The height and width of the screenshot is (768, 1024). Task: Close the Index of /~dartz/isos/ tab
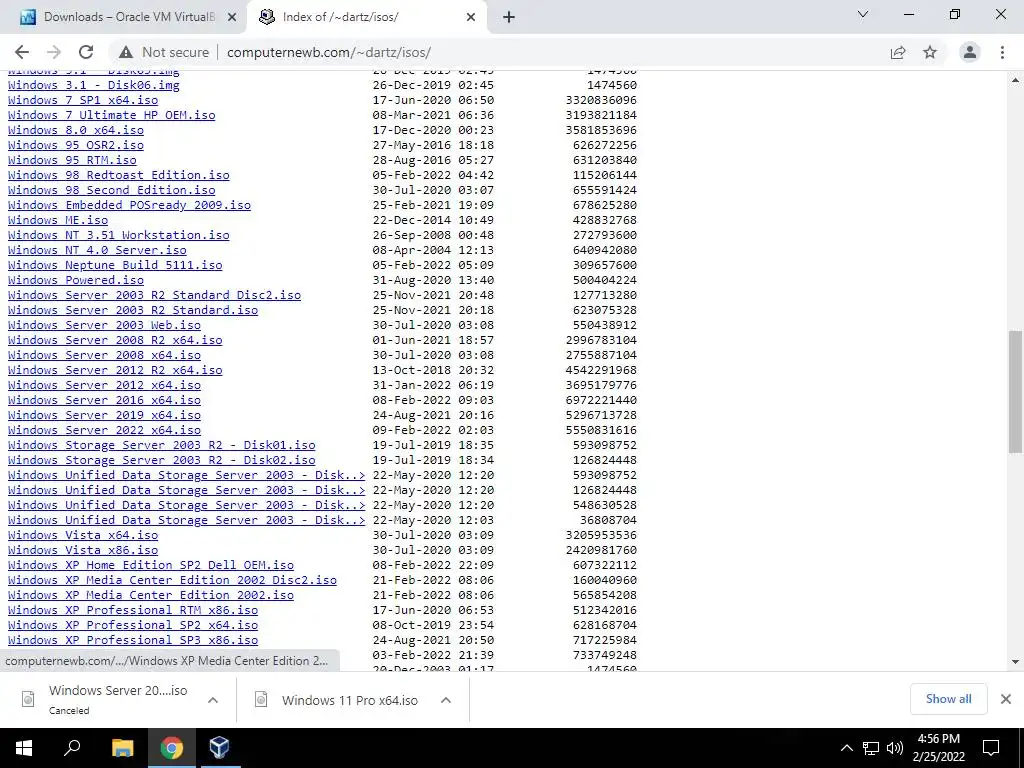click(x=471, y=17)
